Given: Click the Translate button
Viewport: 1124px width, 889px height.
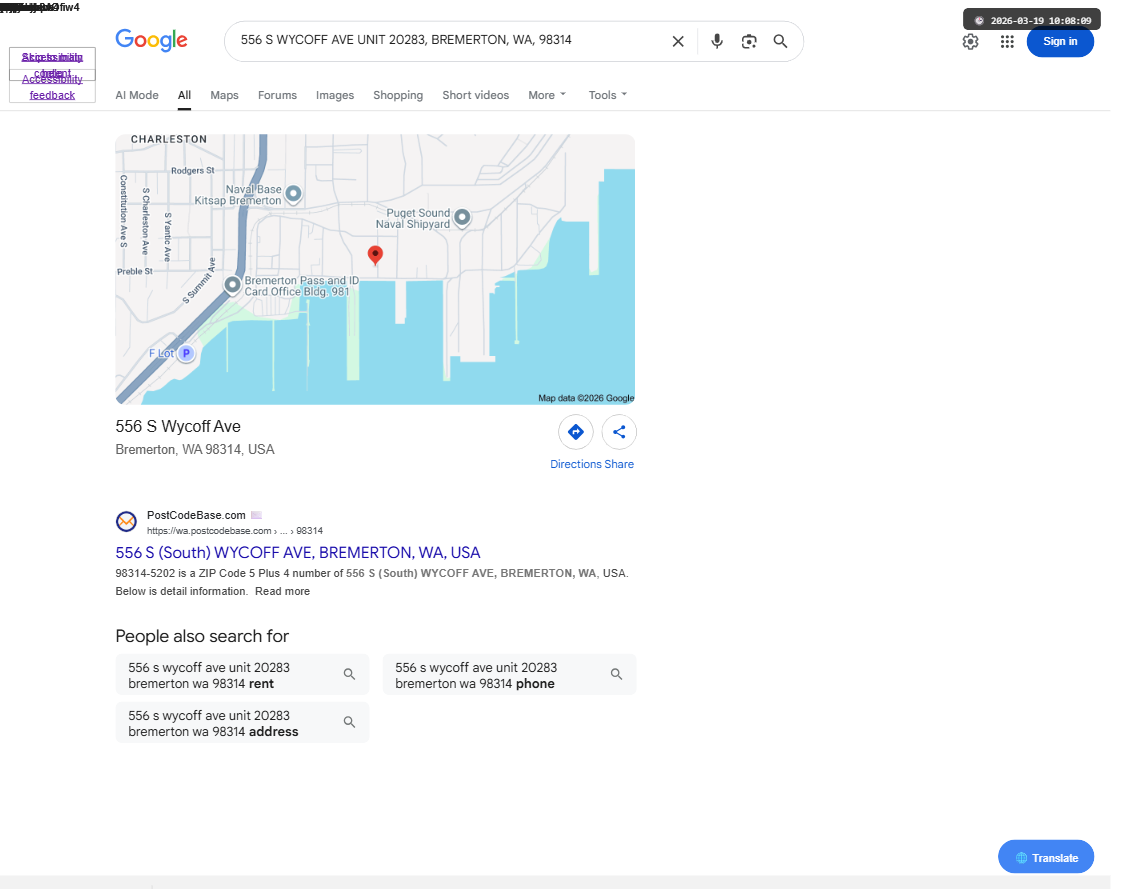Looking at the screenshot, I should [x=1046, y=857].
